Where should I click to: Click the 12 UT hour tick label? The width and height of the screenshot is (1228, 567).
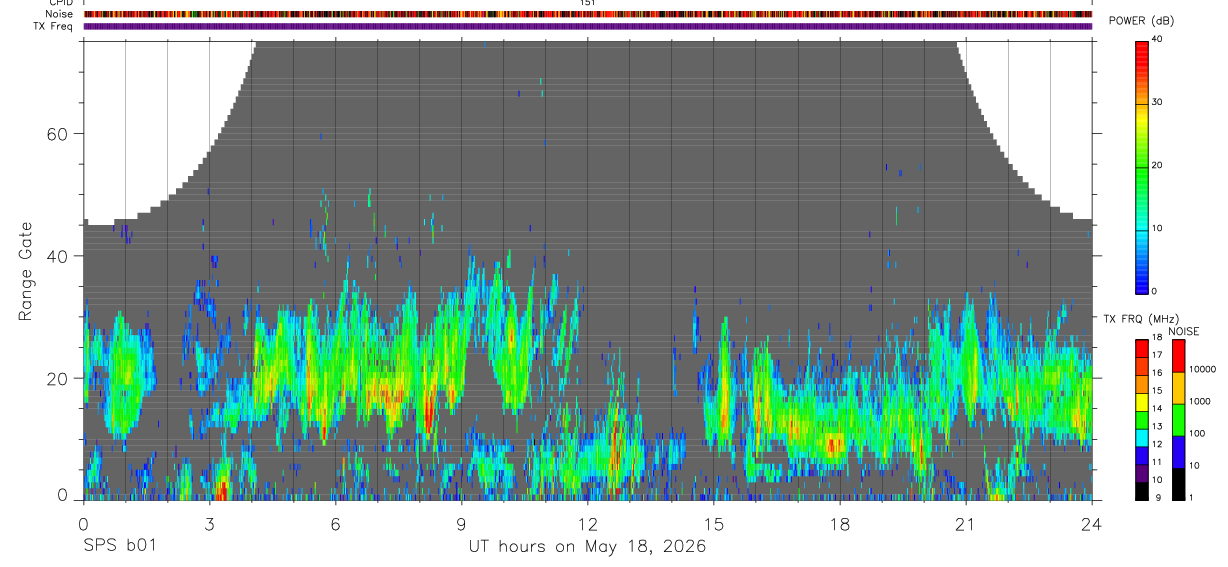click(587, 524)
